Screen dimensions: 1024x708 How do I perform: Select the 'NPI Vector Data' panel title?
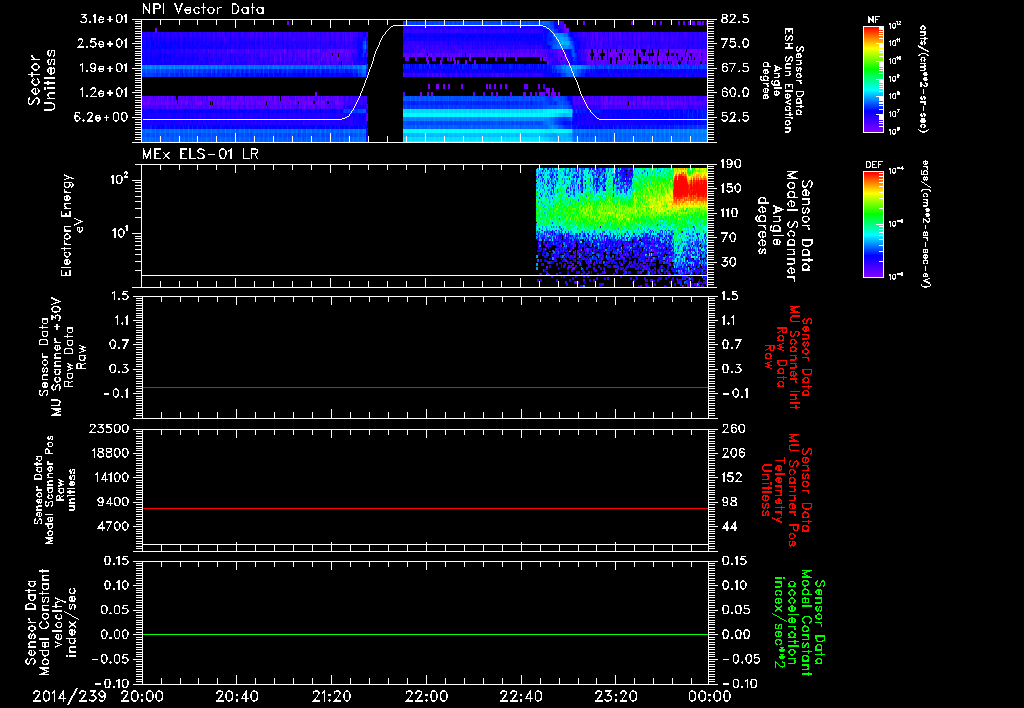coord(203,9)
